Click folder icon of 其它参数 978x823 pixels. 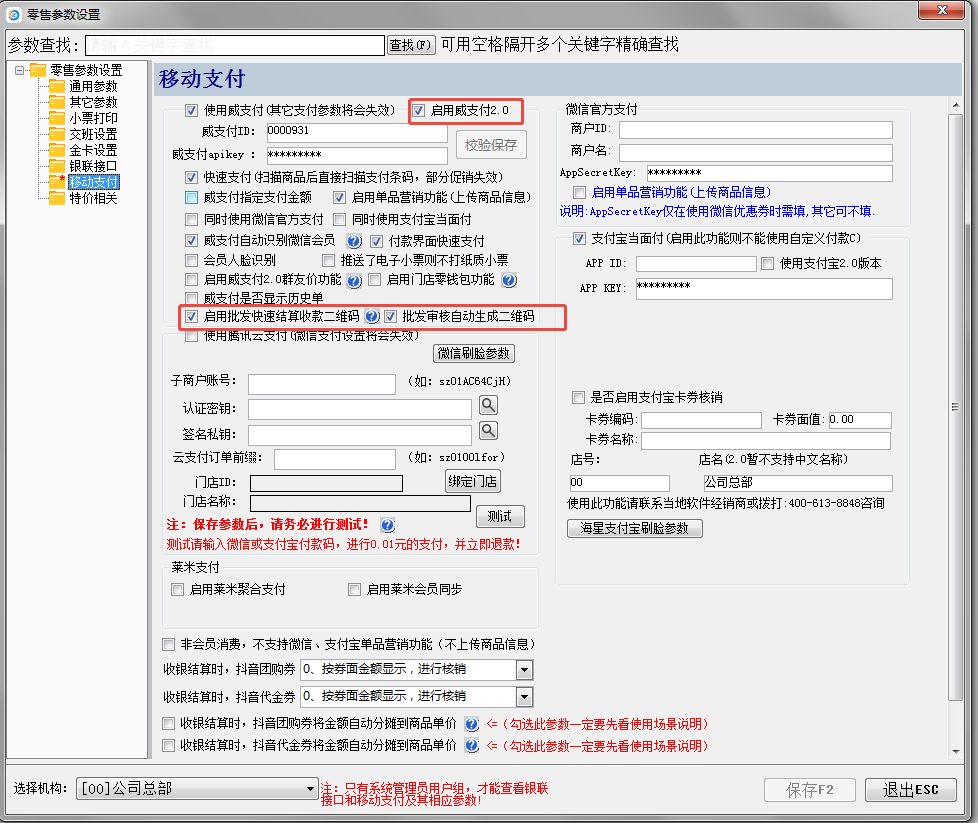click(57, 102)
